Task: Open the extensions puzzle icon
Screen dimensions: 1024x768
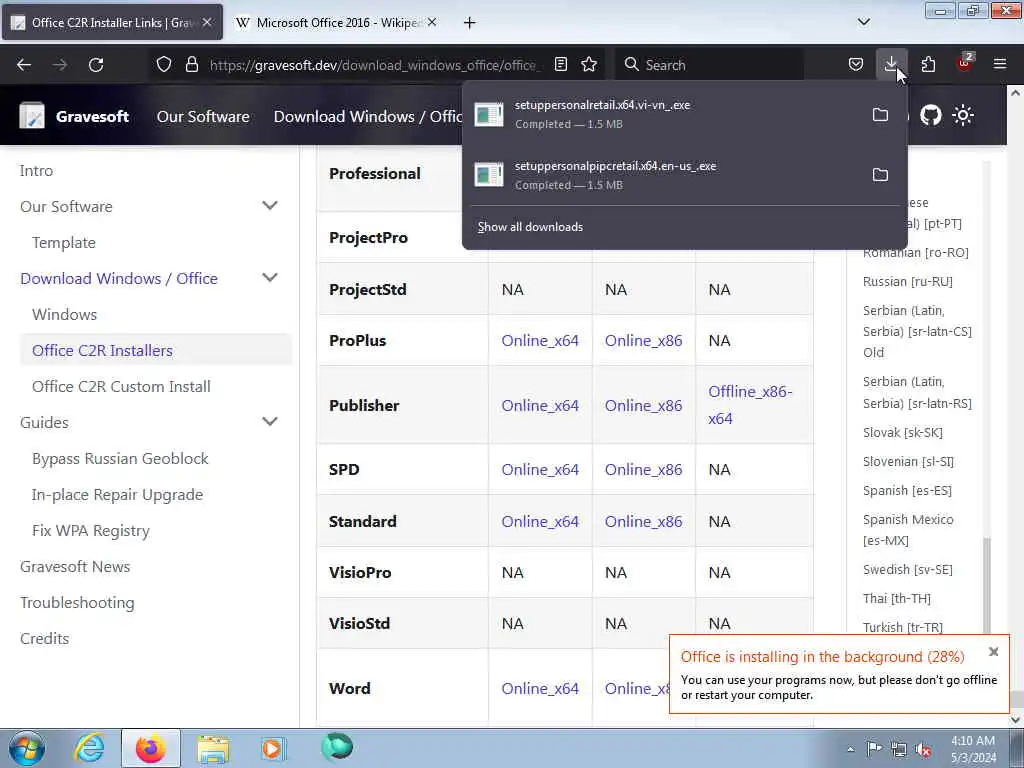Action: (928, 65)
